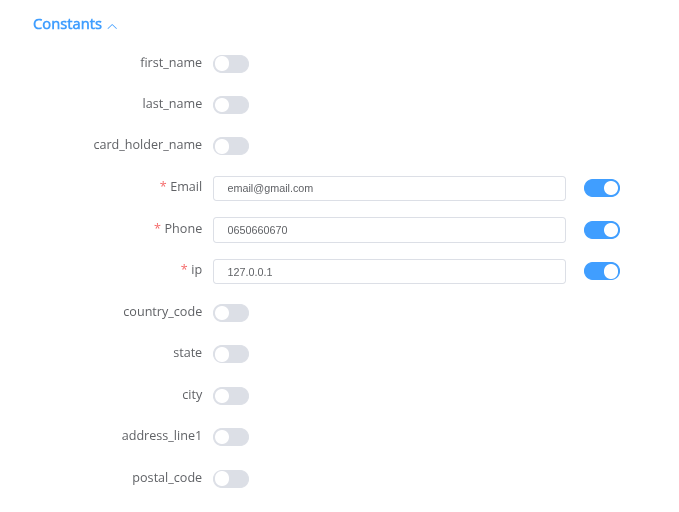Disable the Email toggle switch
Image resolution: width=679 pixels, height=512 pixels.
coord(601,188)
